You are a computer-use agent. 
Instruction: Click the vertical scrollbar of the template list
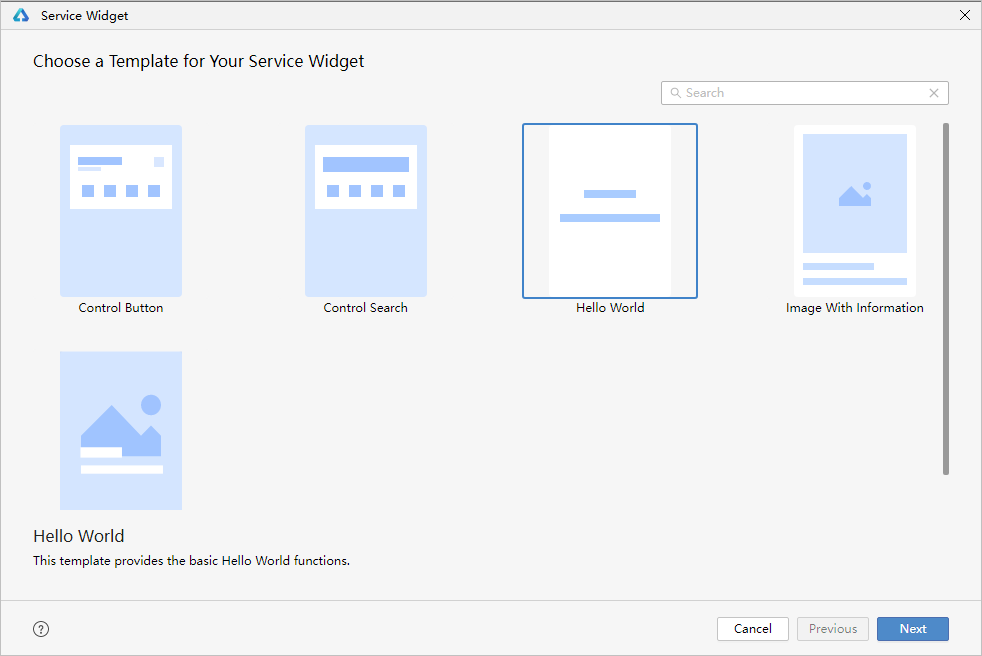tap(946, 300)
